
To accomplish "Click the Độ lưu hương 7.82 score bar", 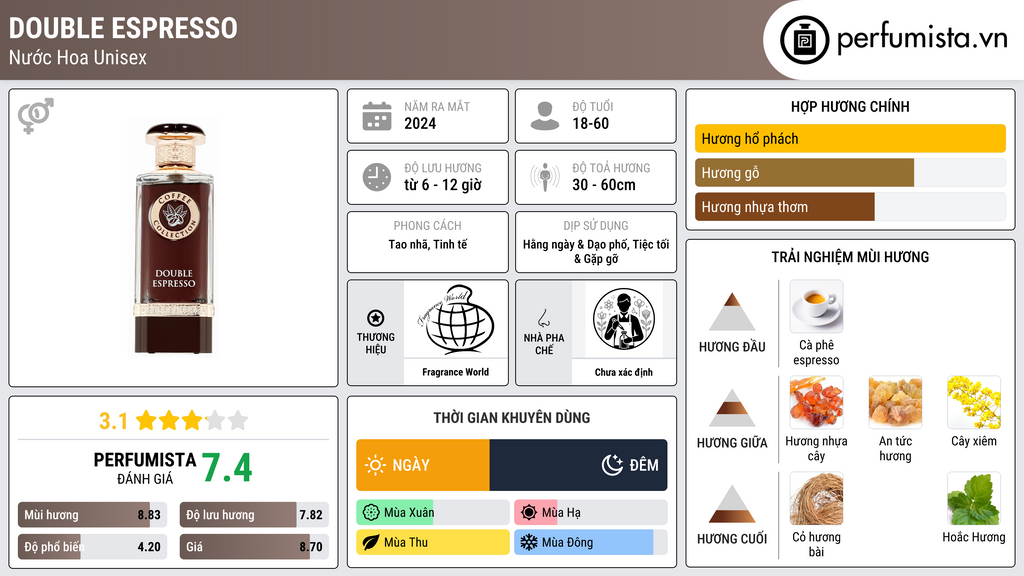I will (x=254, y=515).
